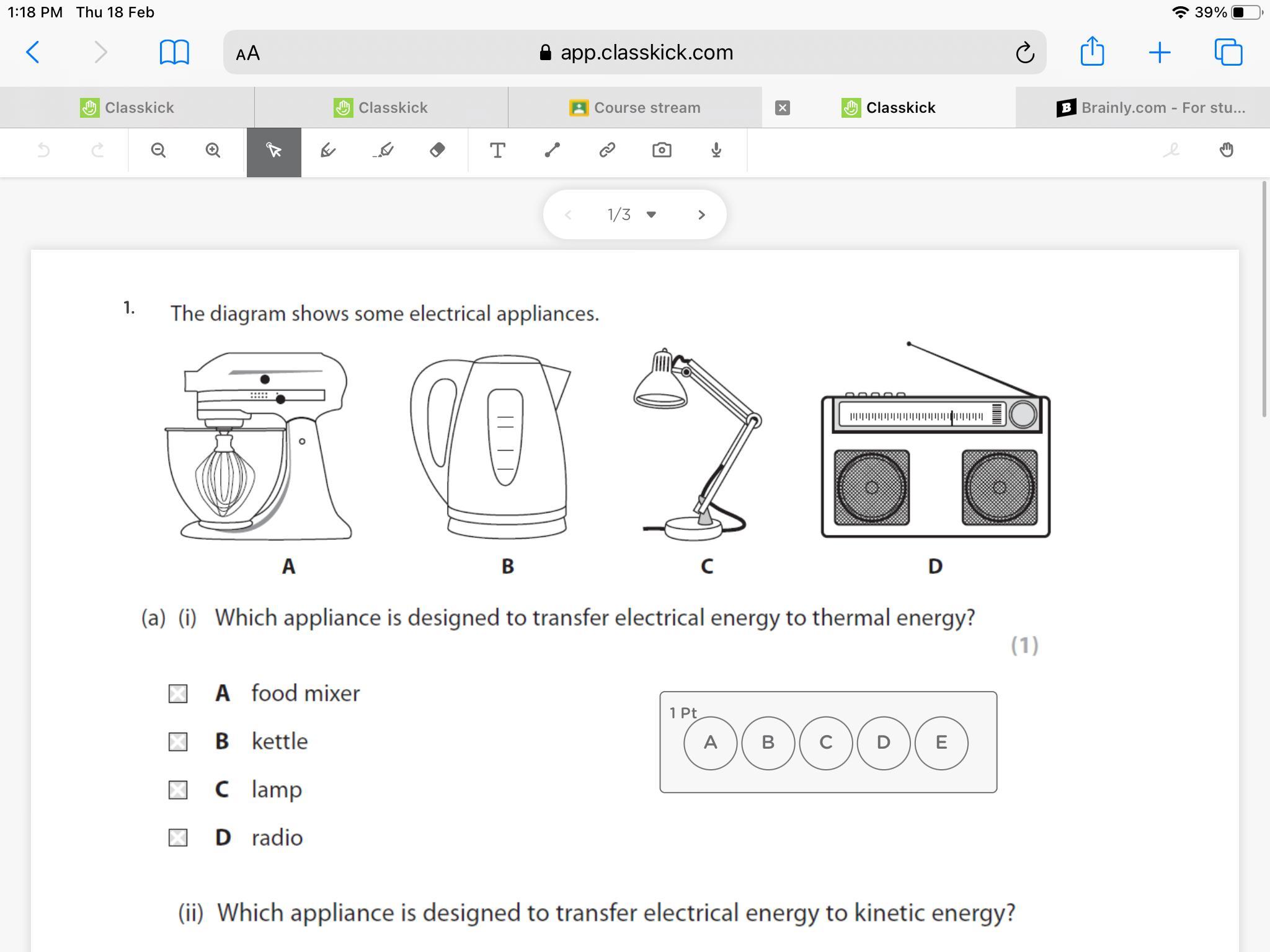This screenshot has width=1270, height=952.
Task: Raise hand for teacher help
Action: tap(1226, 151)
